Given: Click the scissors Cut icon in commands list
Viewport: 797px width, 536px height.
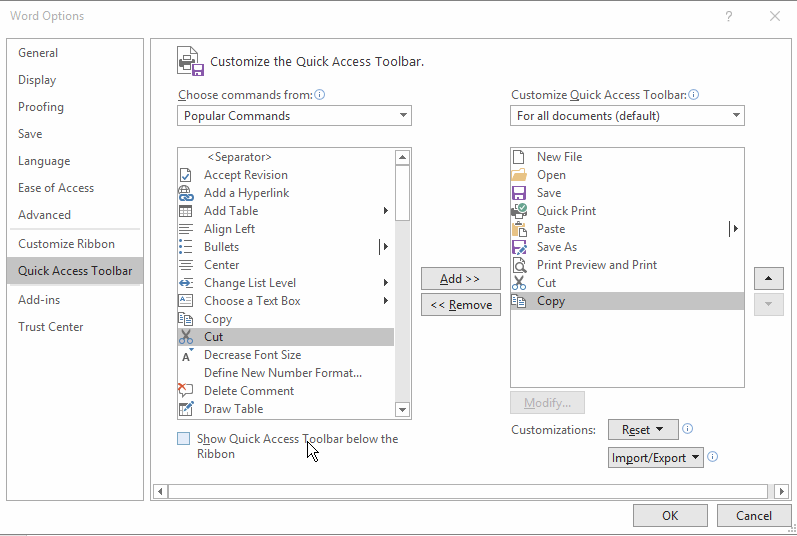Looking at the screenshot, I should coord(186,337).
